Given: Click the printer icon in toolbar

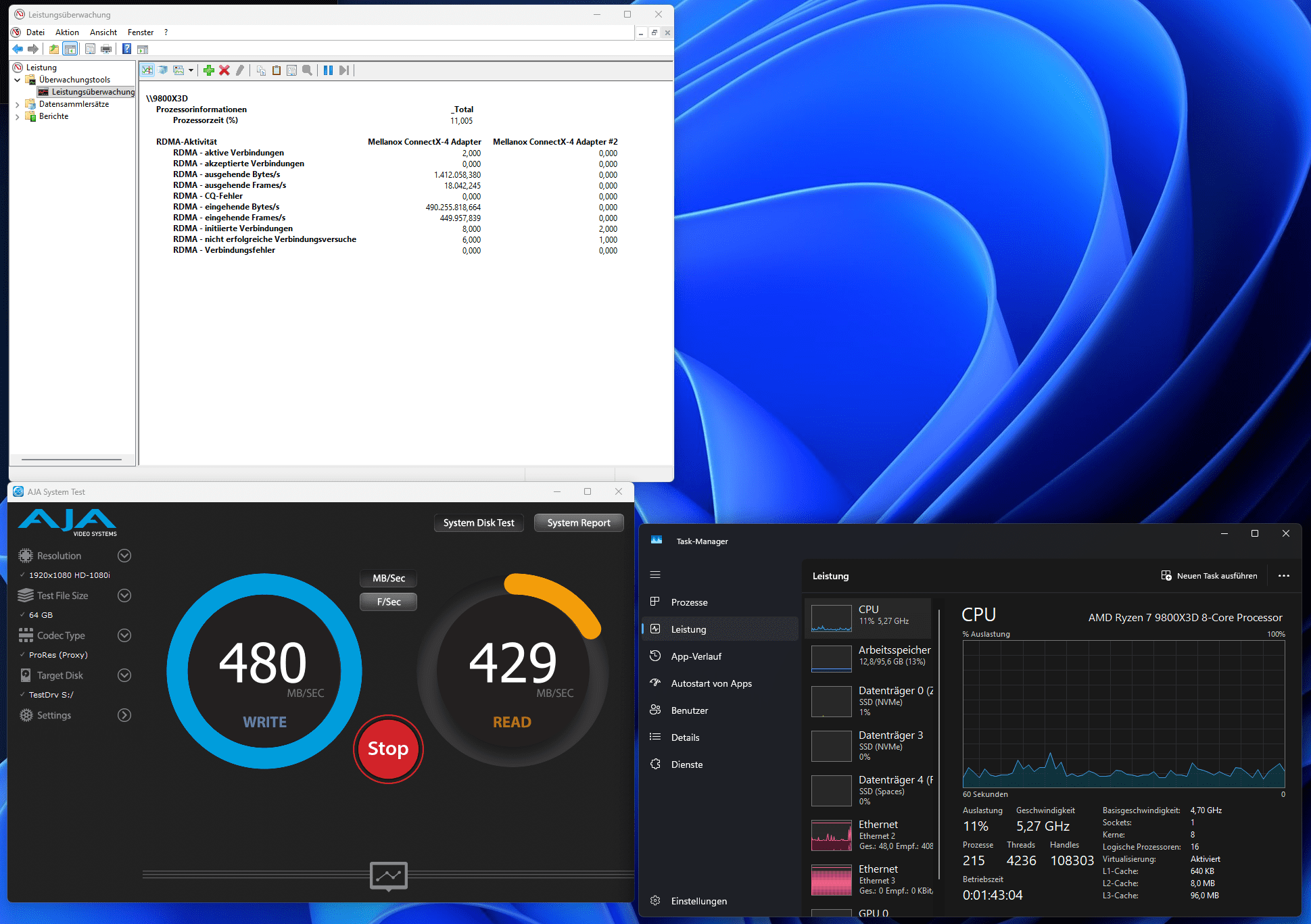Looking at the screenshot, I should (106, 49).
